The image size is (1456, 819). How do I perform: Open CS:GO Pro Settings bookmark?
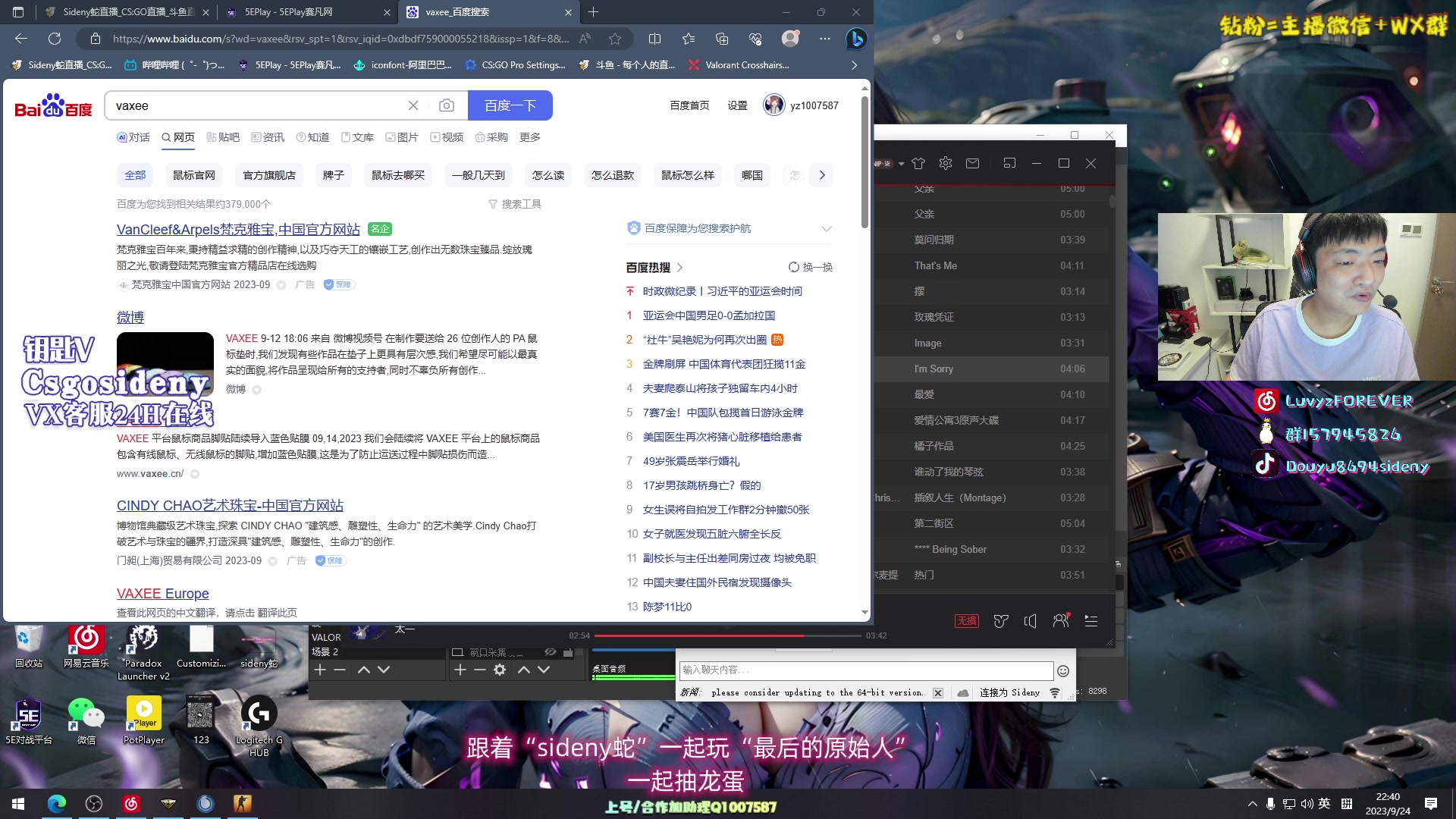pos(515,65)
